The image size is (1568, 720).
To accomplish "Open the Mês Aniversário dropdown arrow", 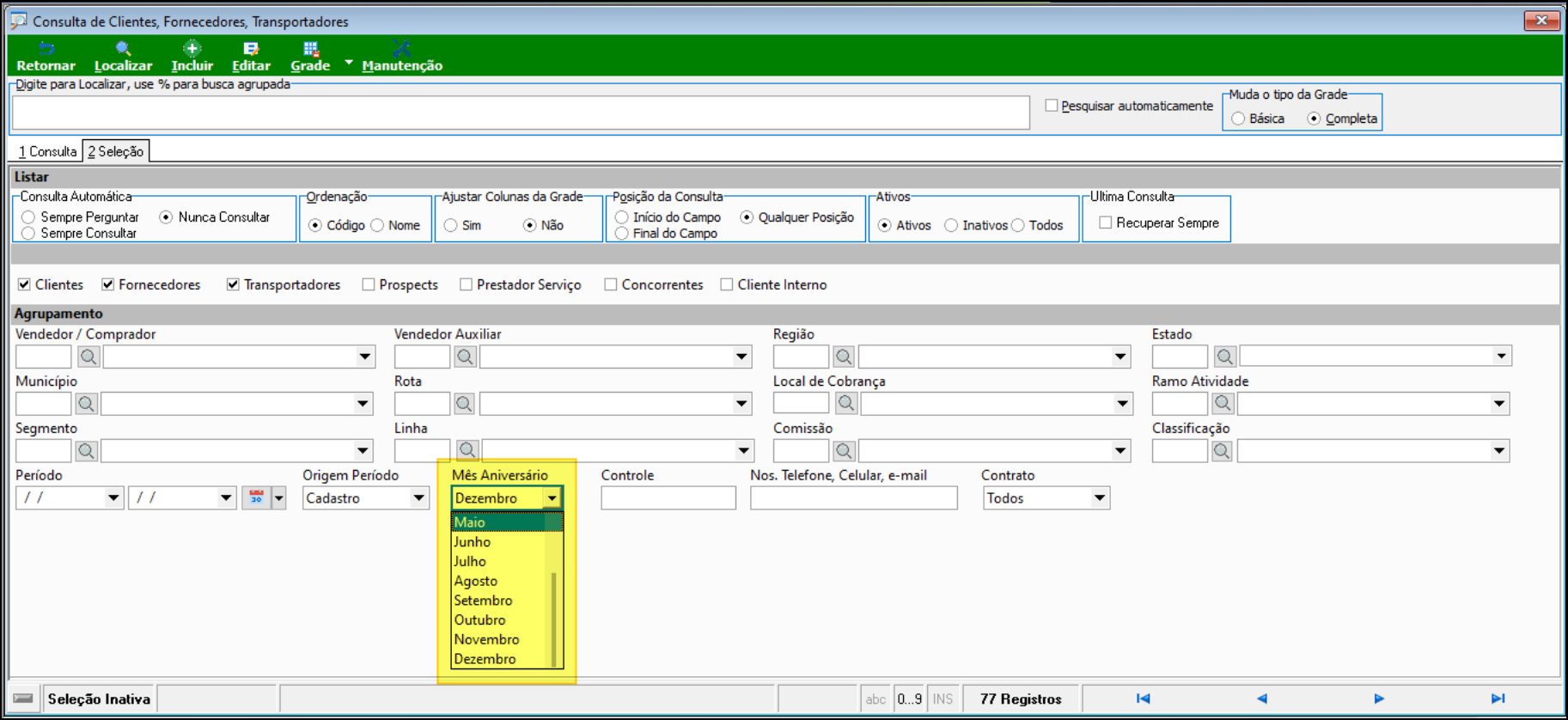I will point(552,498).
